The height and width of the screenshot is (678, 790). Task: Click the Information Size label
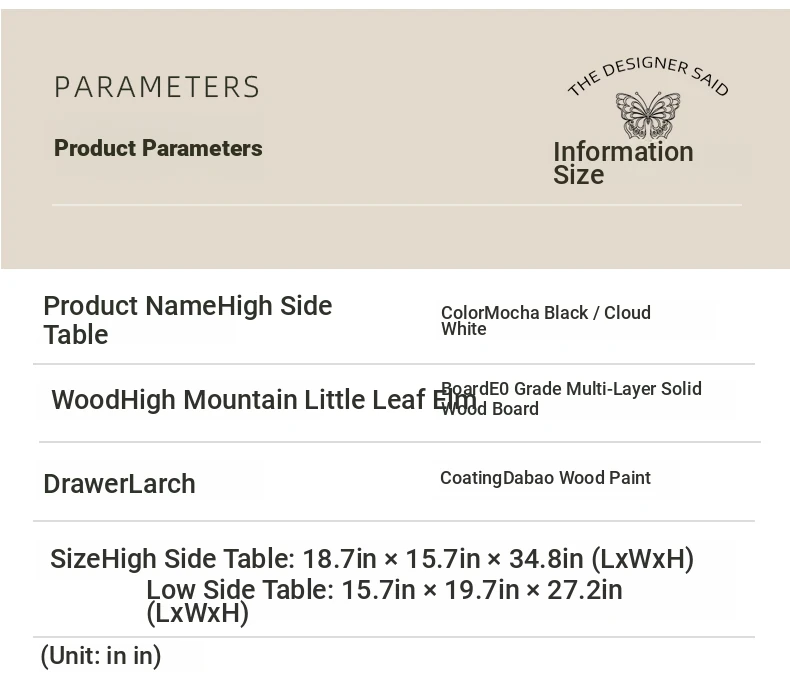623,163
